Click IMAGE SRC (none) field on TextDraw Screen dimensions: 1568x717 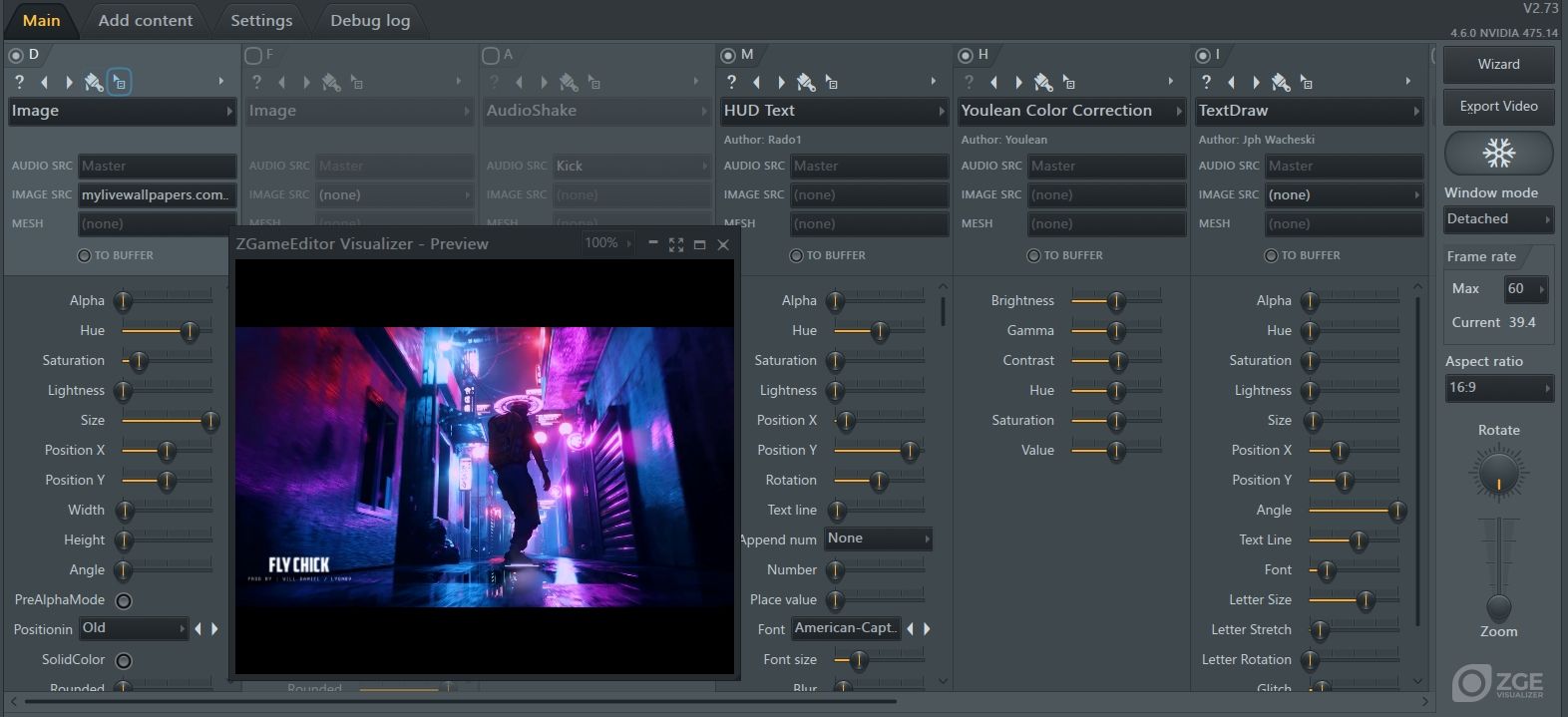click(1345, 195)
